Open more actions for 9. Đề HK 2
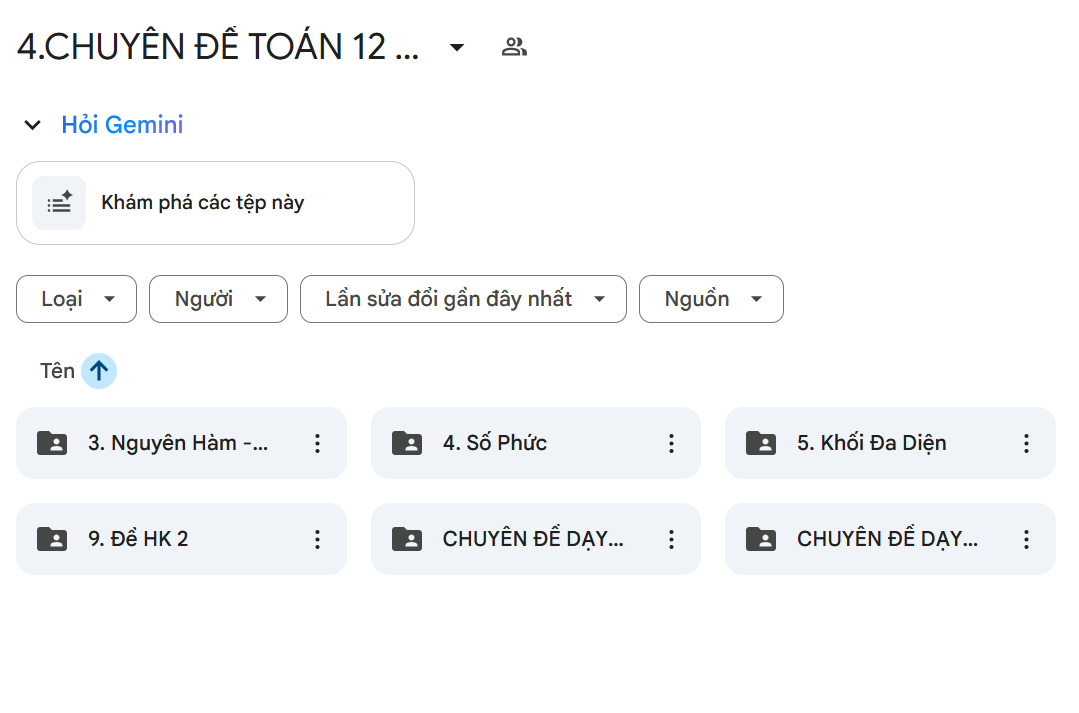Screen dimensions: 1079x713 318,539
